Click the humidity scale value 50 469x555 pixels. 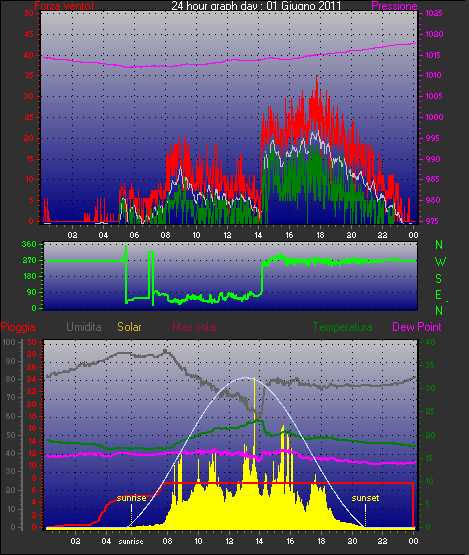pyautogui.click(x=11, y=435)
